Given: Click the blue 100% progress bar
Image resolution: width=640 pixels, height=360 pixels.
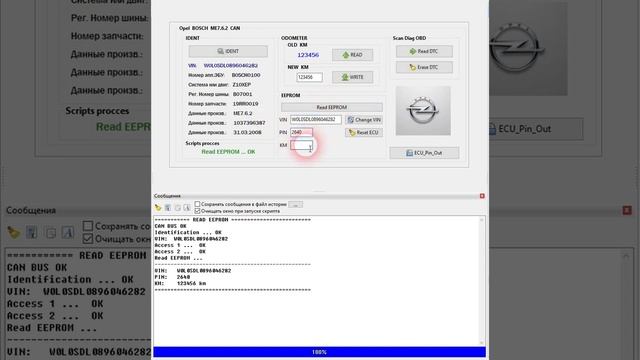Looking at the screenshot, I should click(319, 352).
